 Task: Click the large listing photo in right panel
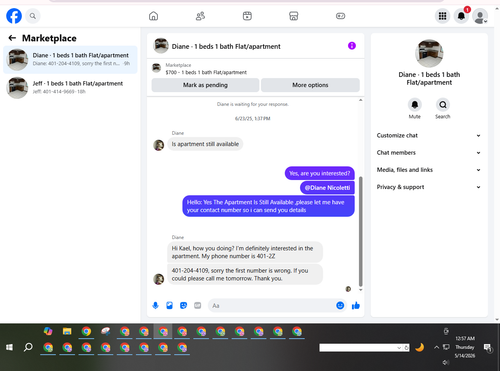(x=429, y=54)
